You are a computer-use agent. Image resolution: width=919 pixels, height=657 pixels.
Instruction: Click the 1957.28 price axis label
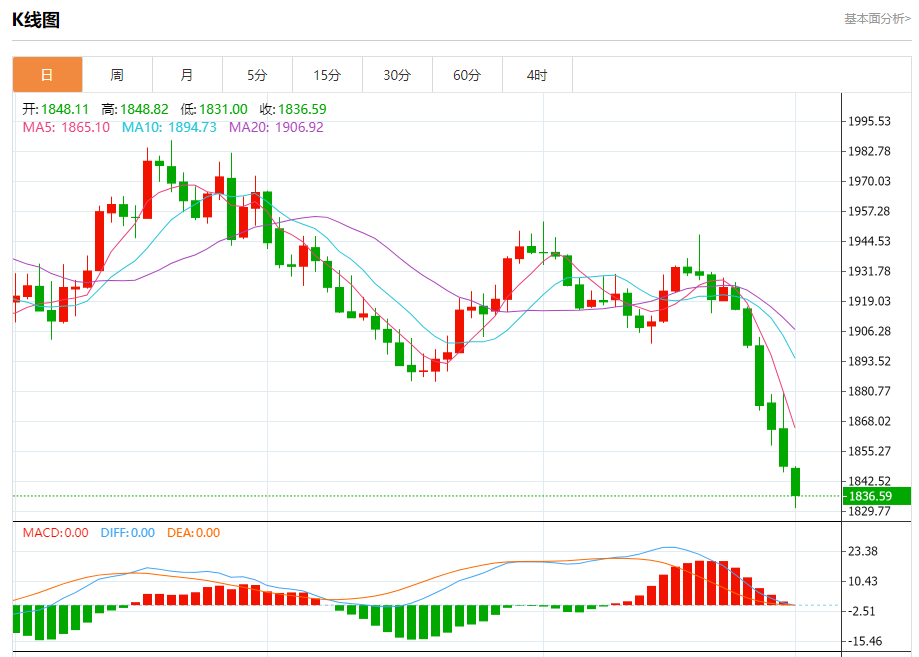click(870, 211)
